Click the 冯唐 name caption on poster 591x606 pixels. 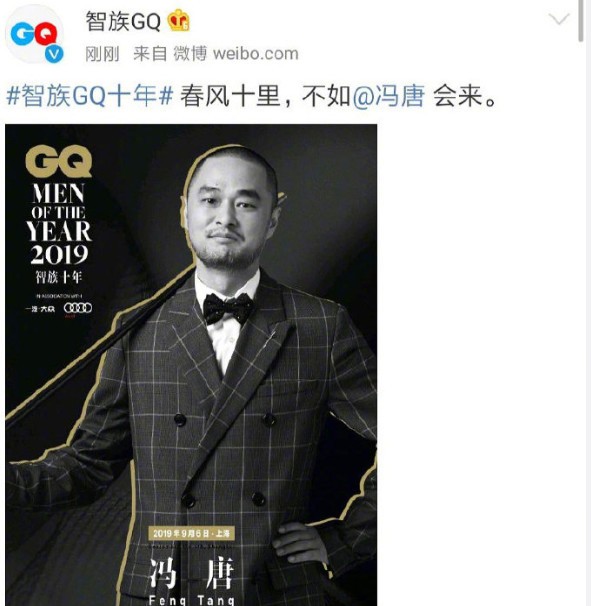coord(192,573)
